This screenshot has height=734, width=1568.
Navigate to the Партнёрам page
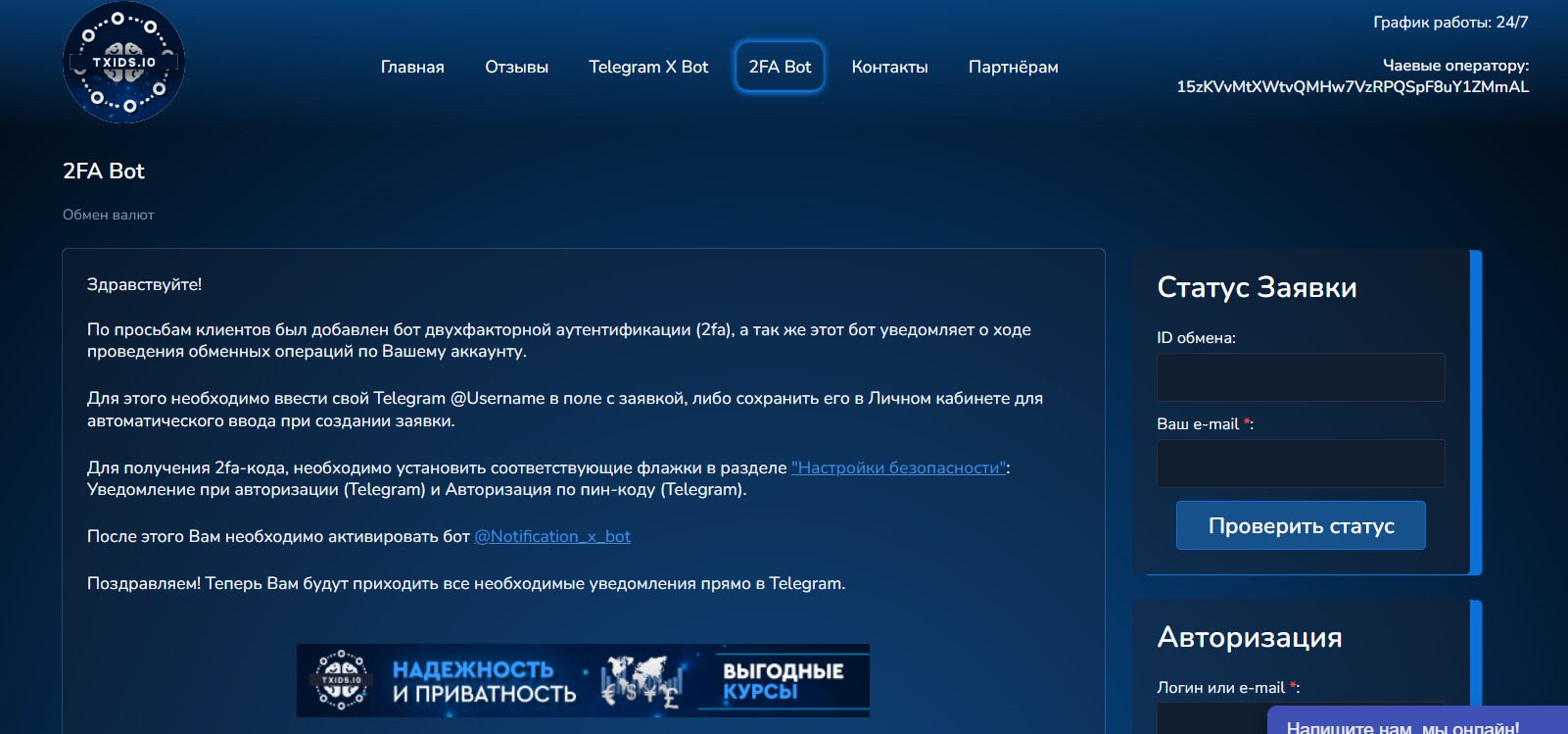click(x=1014, y=67)
